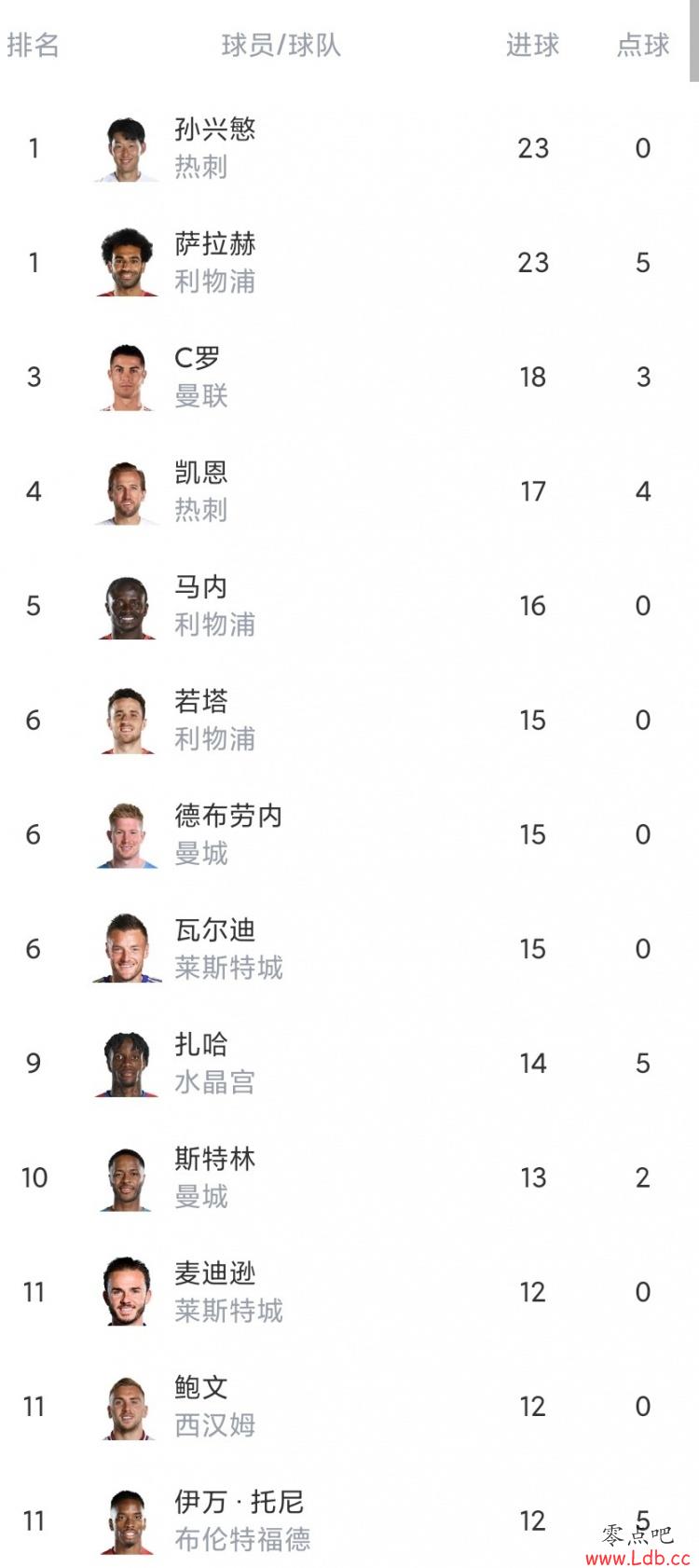The image size is (699, 1568).
Task: Tap 萨拉赫 player avatar
Action: pyautogui.click(x=127, y=263)
